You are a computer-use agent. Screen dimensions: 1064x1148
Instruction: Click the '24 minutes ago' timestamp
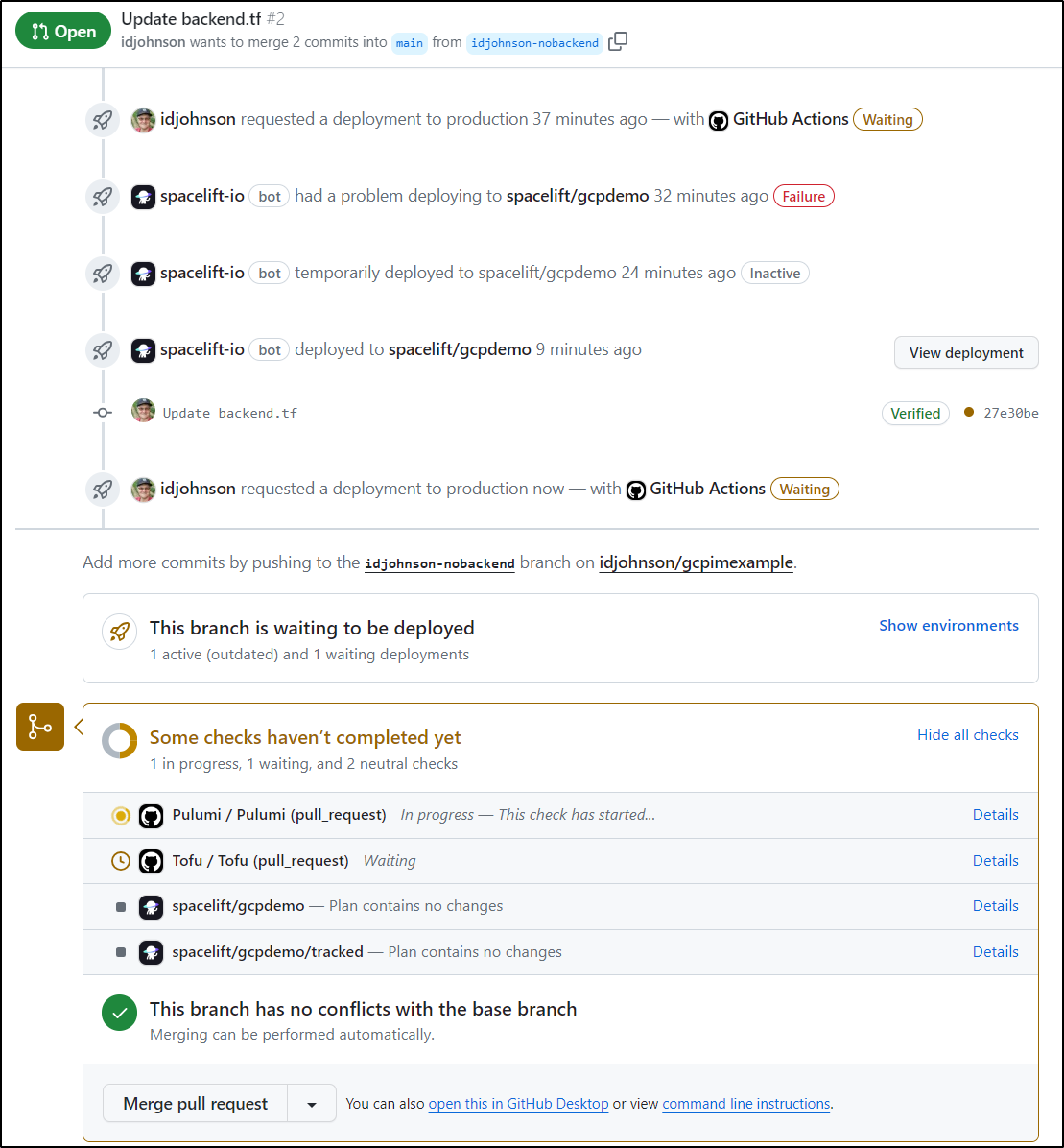[x=678, y=274]
